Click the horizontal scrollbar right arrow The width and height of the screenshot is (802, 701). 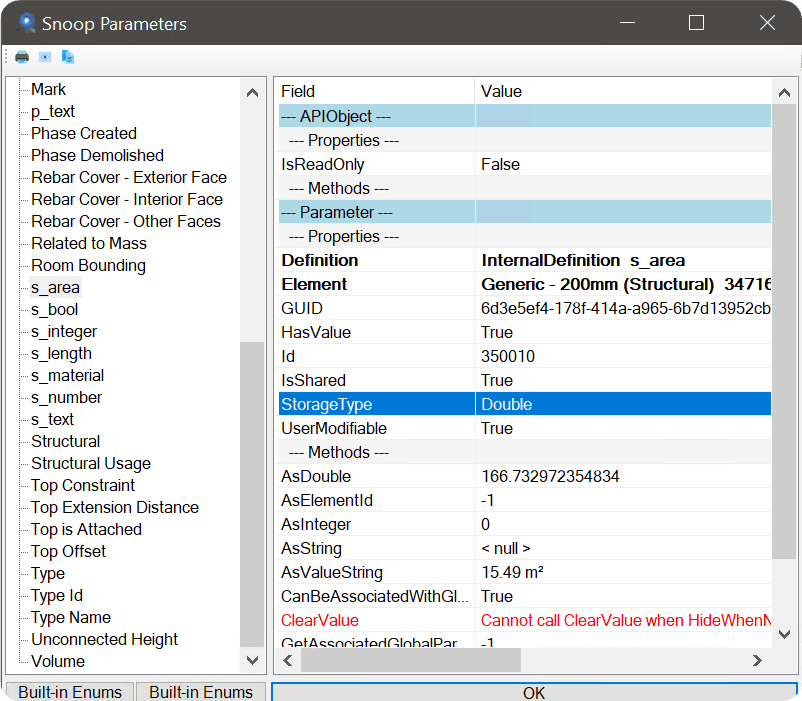[757, 661]
